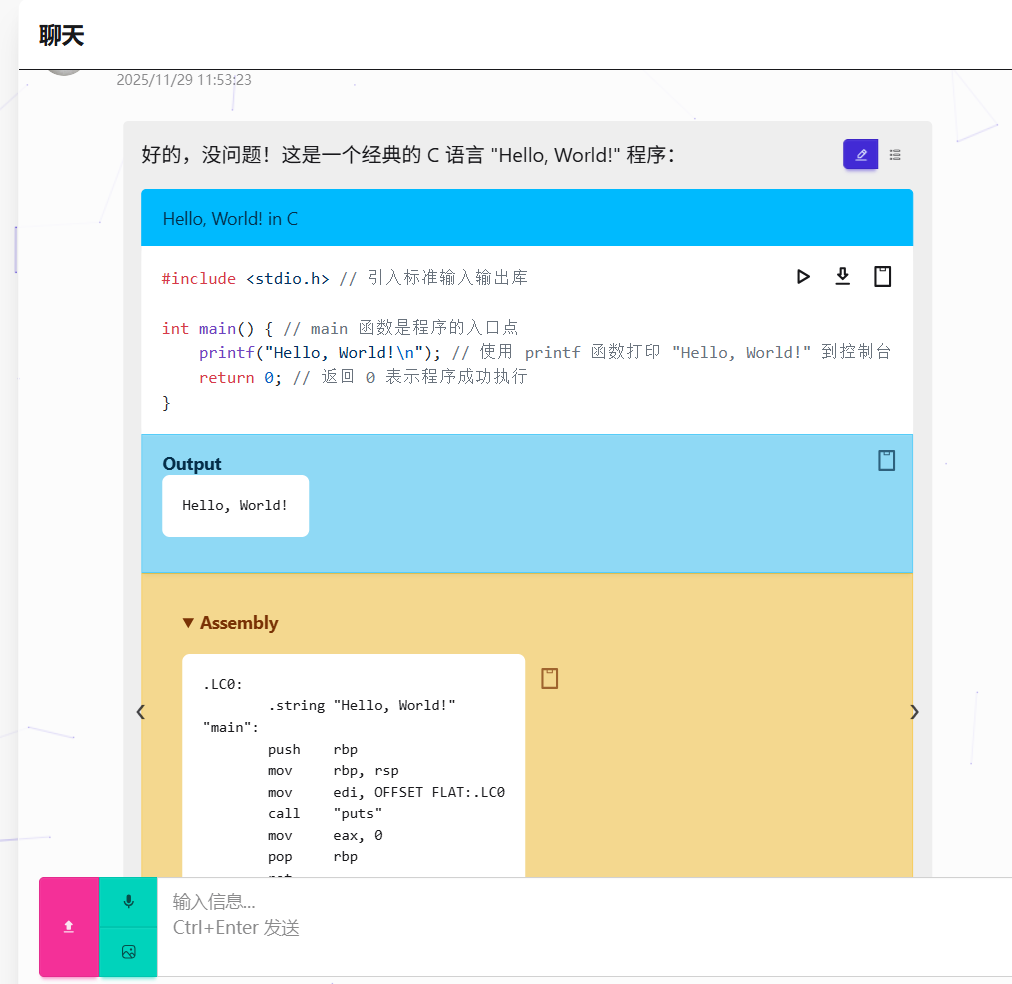This screenshot has width=1012, height=984.
Task: Go to next slide with right chevron
Action: point(914,712)
